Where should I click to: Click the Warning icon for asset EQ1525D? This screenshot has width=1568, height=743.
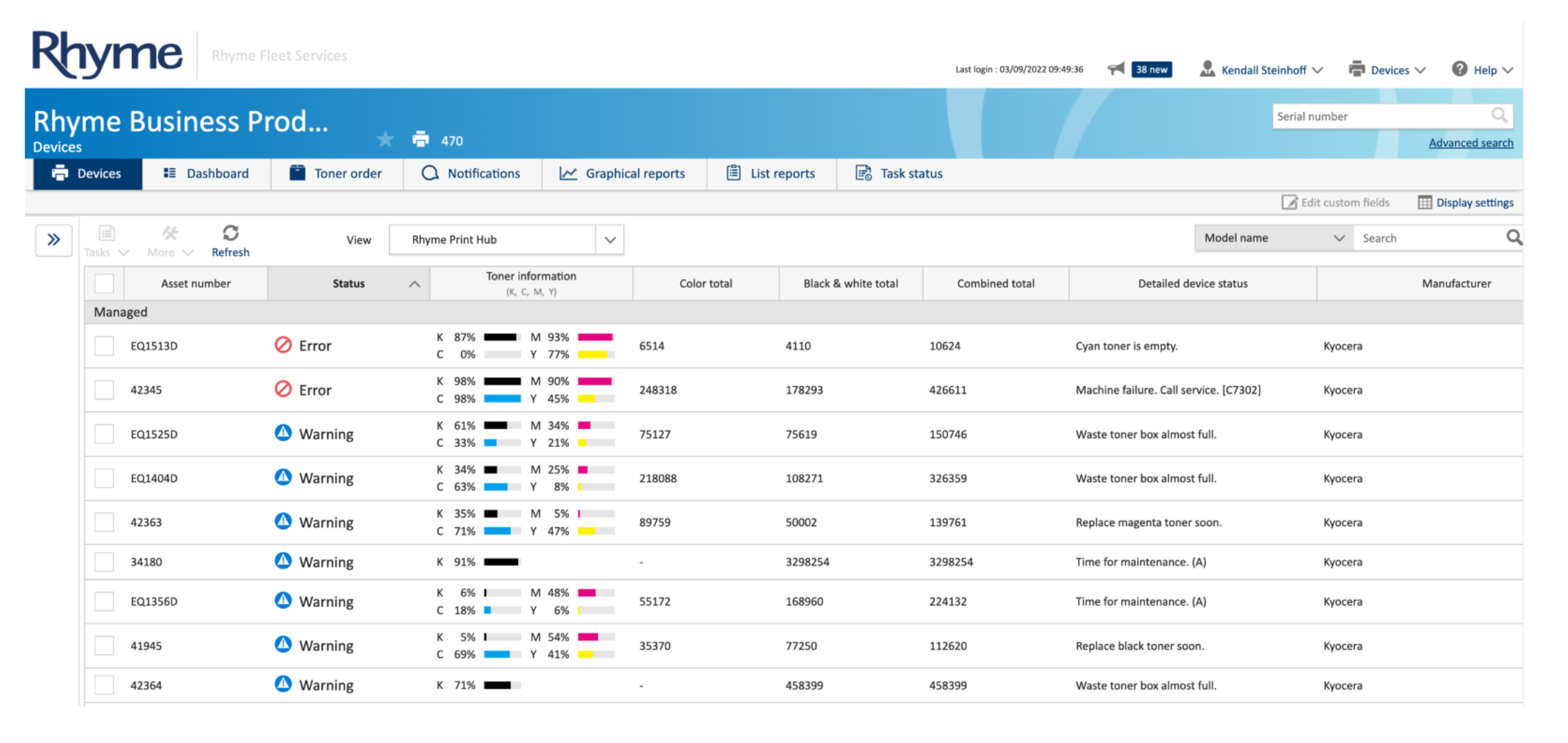pyautogui.click(x=283, y=433)
